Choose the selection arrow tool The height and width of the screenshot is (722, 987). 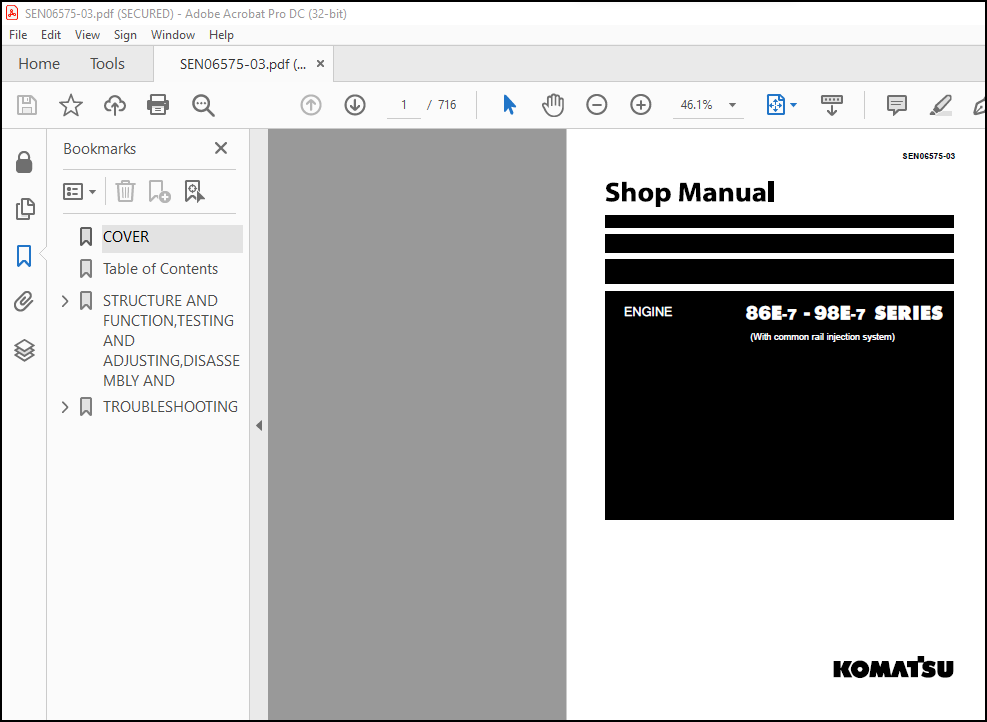point(510,104)
